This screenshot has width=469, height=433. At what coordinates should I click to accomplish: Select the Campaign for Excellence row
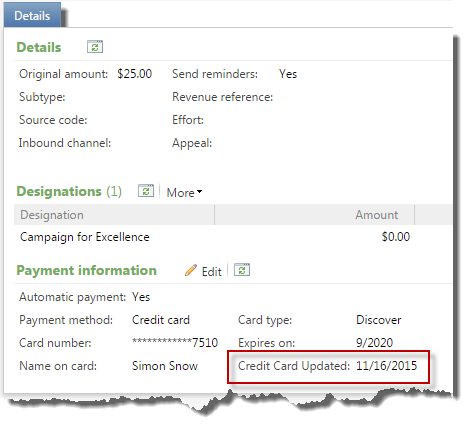(233, 237)
